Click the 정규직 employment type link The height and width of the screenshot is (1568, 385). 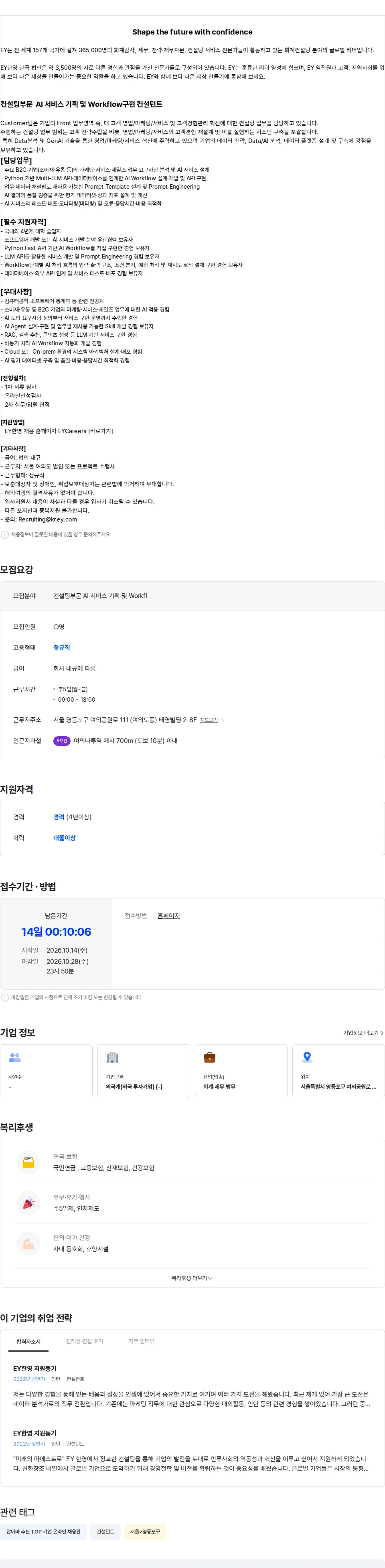[61, 648]
